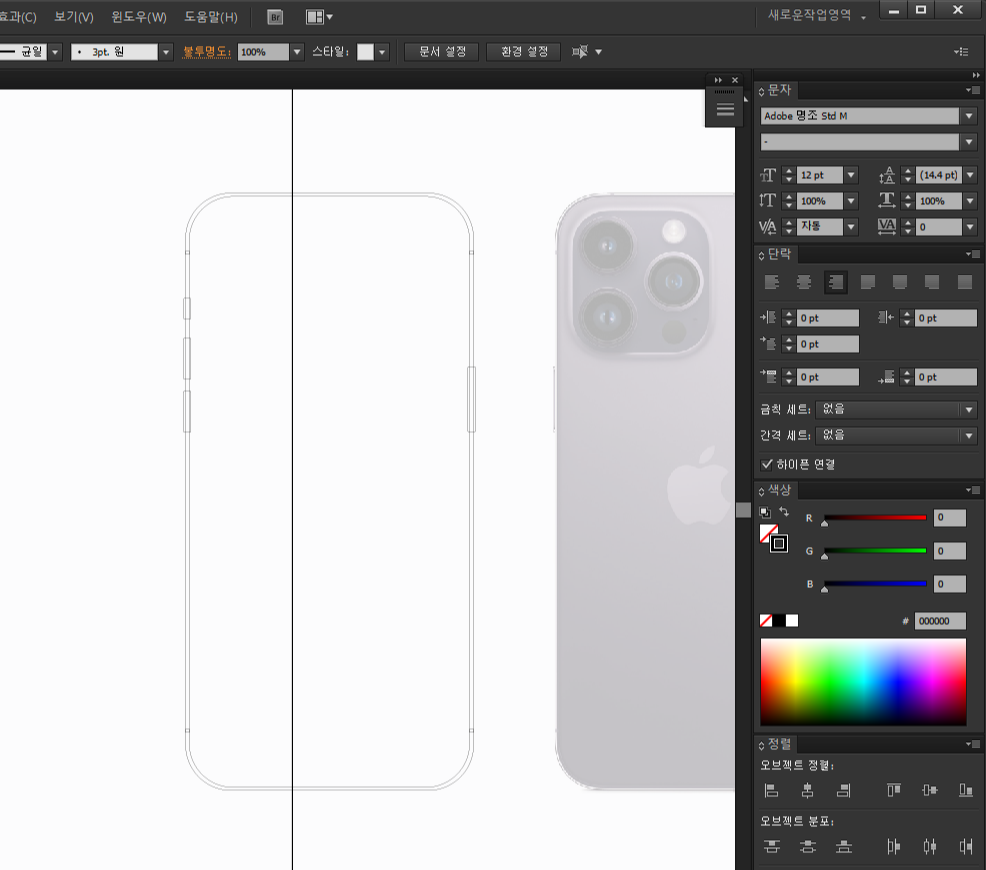Click vertical distribute top under 오브젝트 분포
986x870 pixels.
click(772, 847)
